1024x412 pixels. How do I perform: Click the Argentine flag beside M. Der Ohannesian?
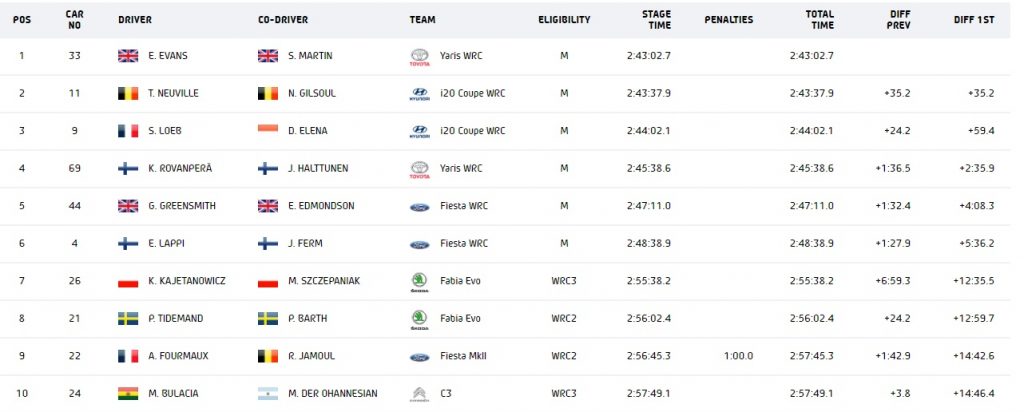268,394
